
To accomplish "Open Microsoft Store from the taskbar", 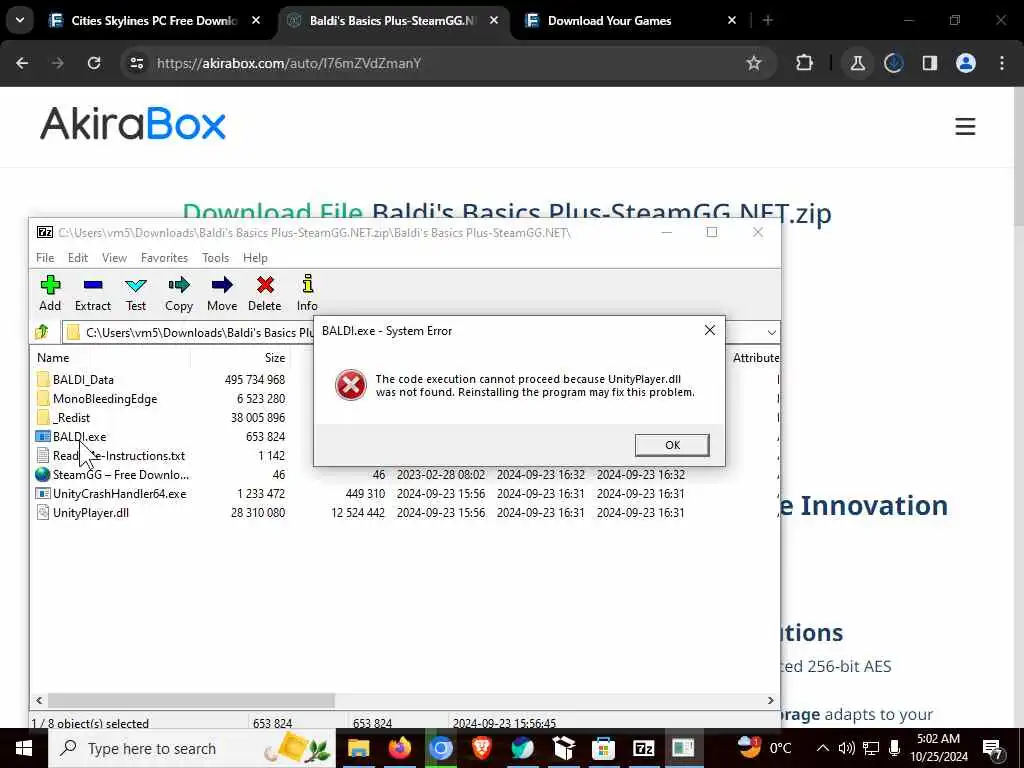I will coord(603,748).
